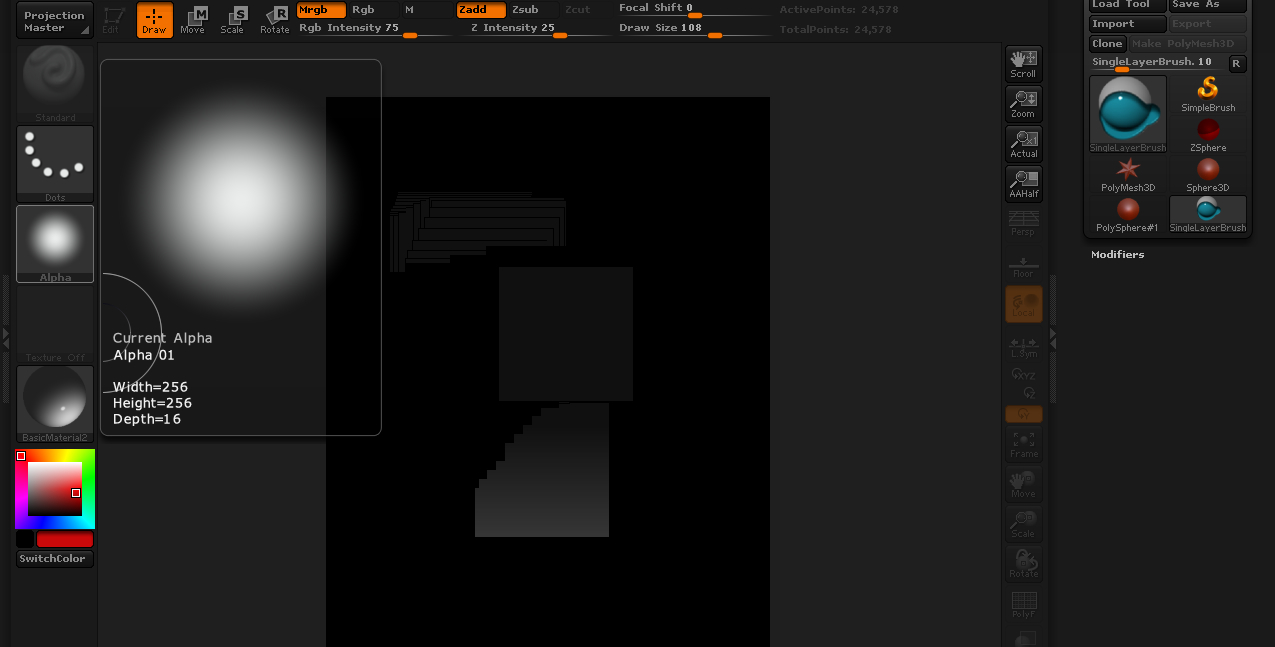Toggle L.Sym local symmetry
Viewport: 1275px width, 647px height.
tap(1023, 346)
